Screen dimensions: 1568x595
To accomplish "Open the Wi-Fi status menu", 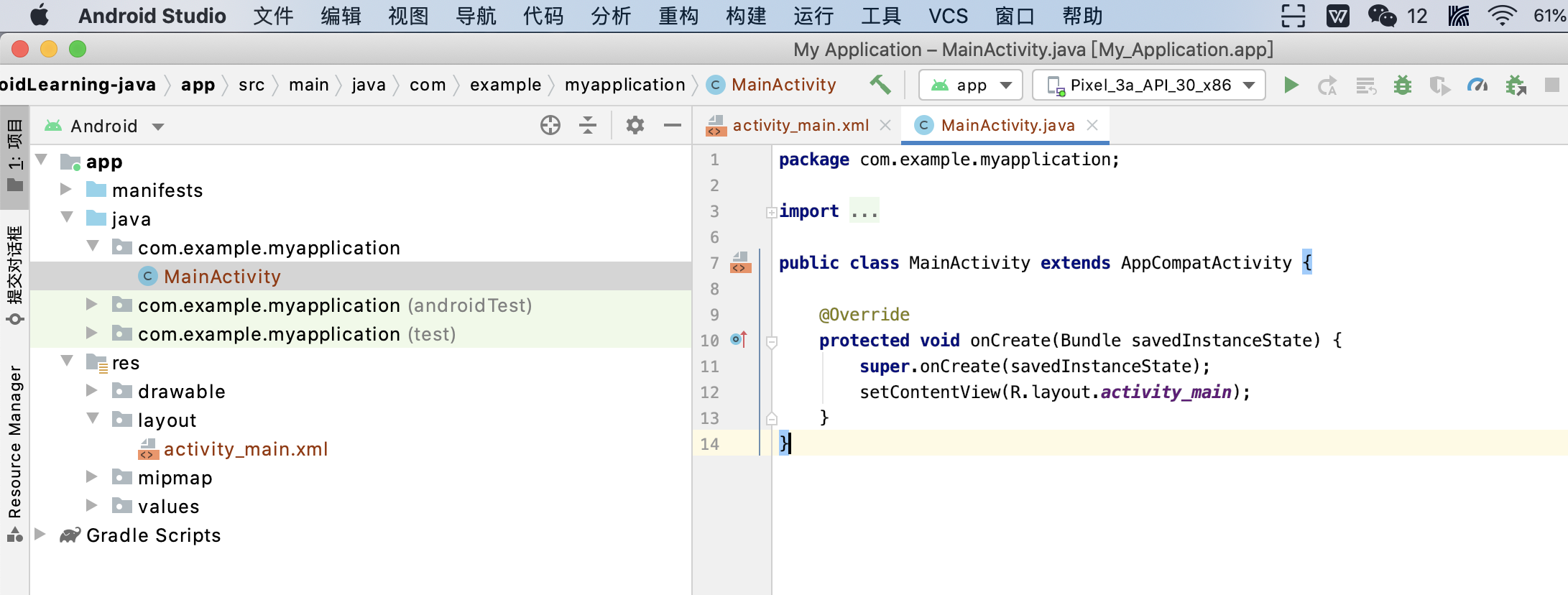I will tap(1502, 16).
